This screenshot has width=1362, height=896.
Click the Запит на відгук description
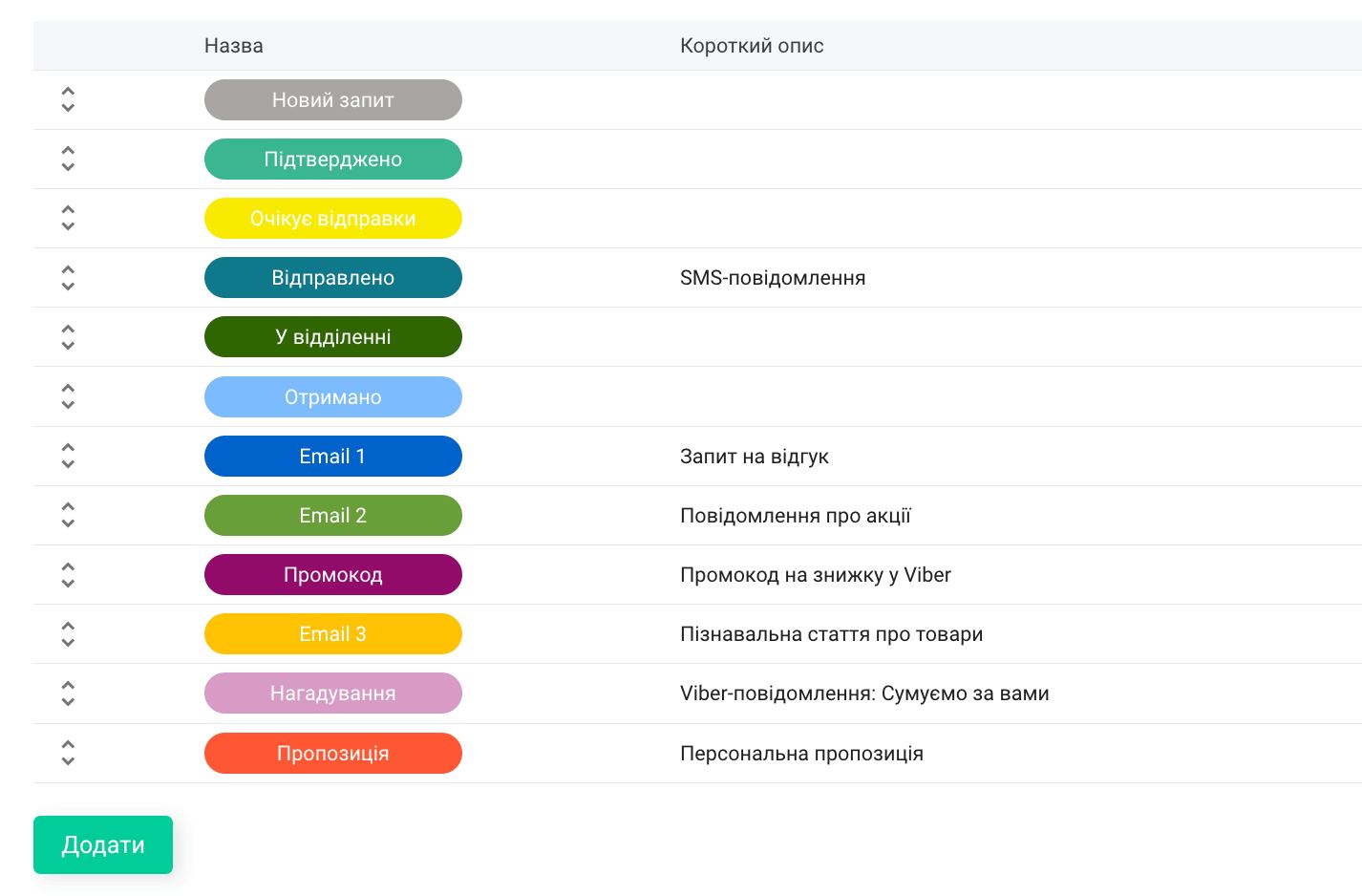click(x=755, y=457)
